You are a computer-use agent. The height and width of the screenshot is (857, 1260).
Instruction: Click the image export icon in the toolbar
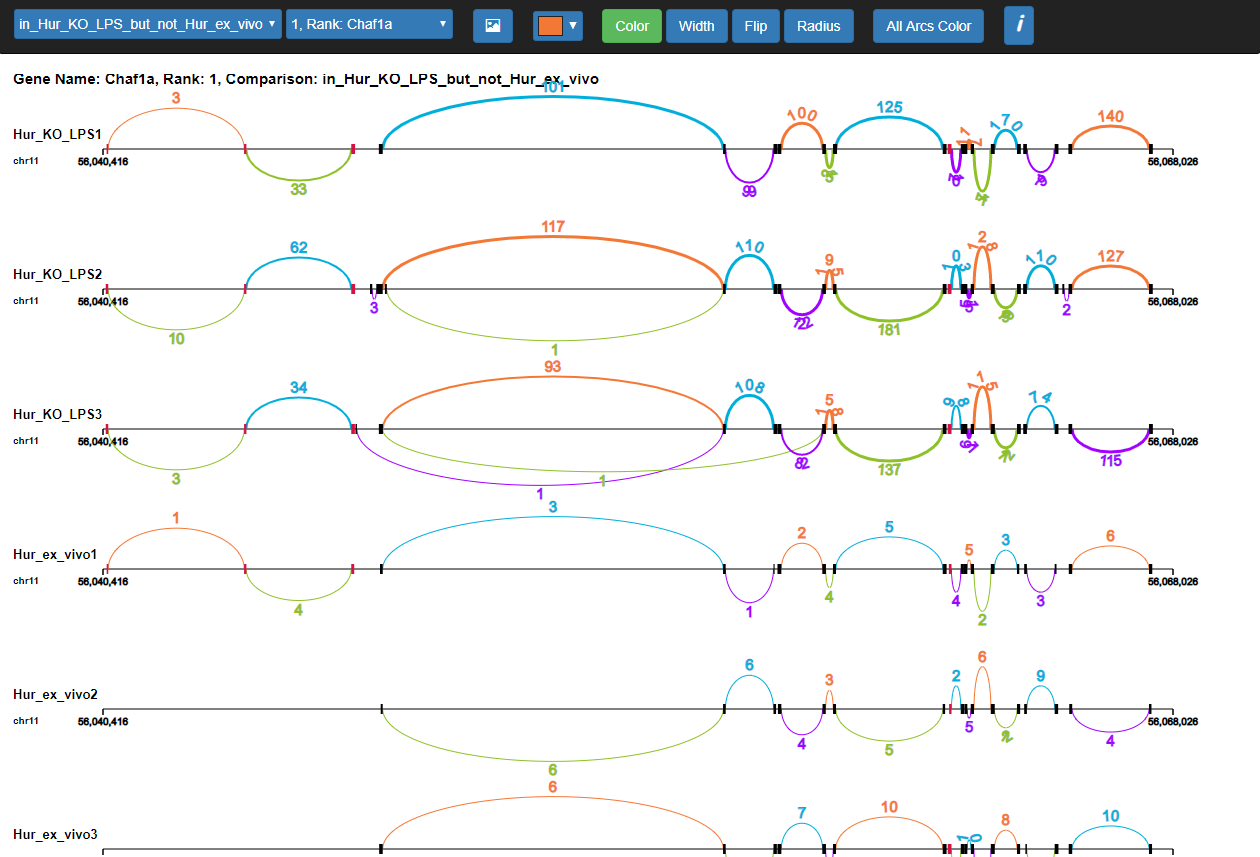click(x=492, y=26)
